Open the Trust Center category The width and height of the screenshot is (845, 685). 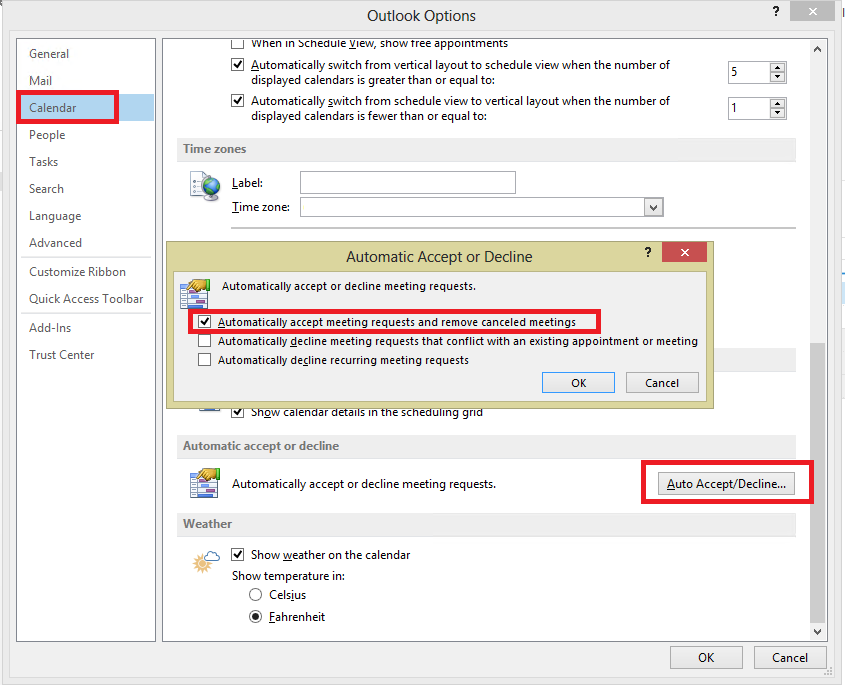(x=61, y=355)
